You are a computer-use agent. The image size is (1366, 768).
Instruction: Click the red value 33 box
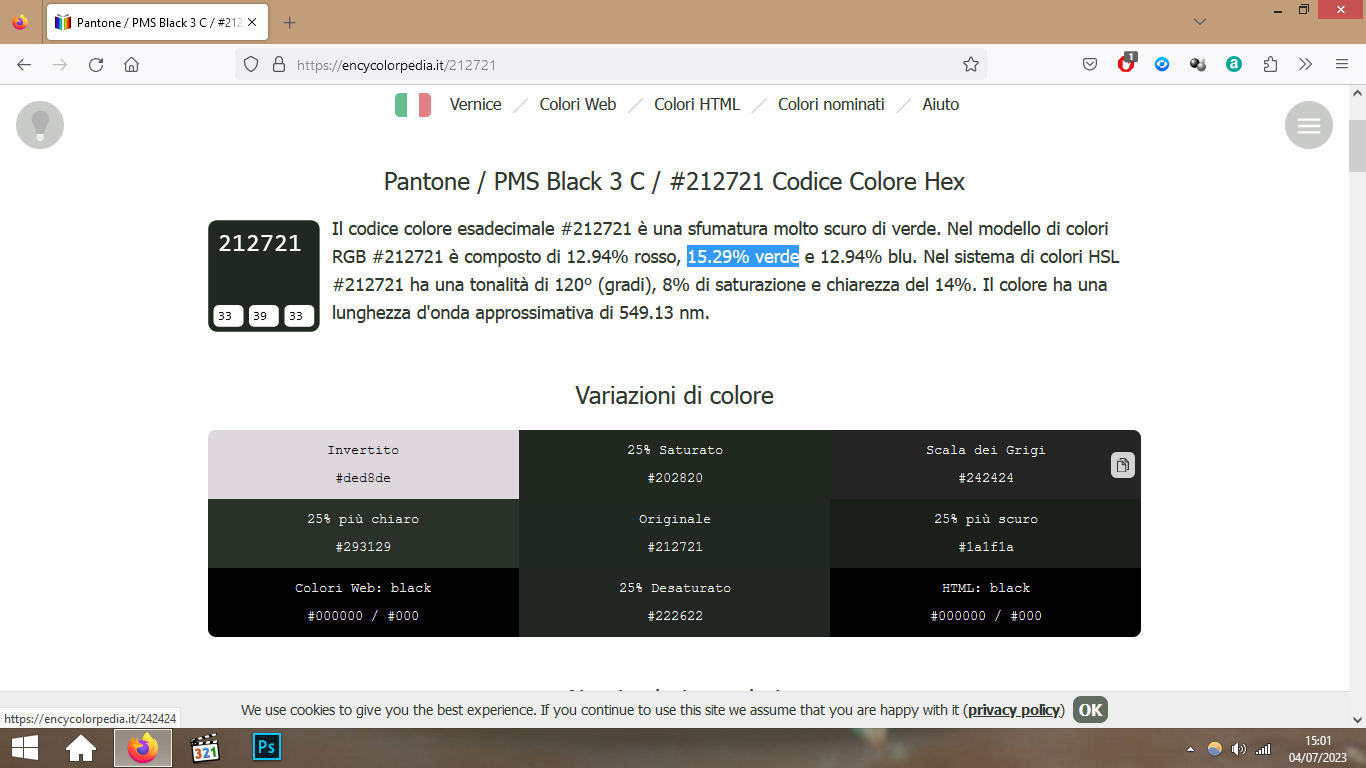[x=228, y=316]
